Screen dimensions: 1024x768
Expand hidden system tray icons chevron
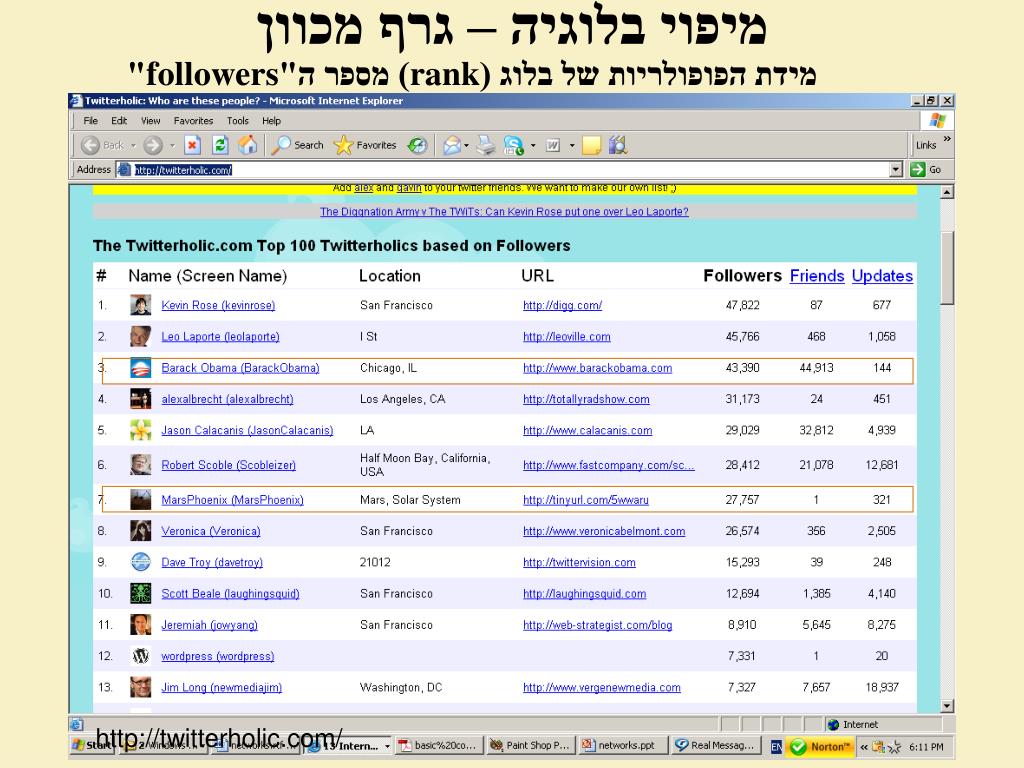(x=864, y=746)
